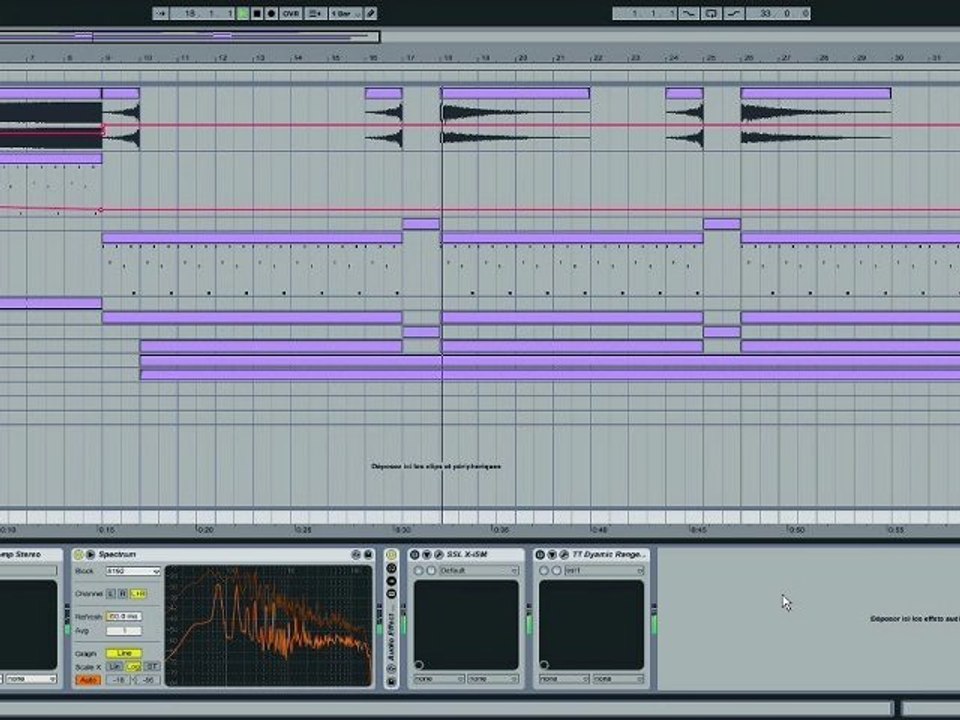
Task: Click the SSL X-ISM XY pad handle
Action: tap(419, 665)
